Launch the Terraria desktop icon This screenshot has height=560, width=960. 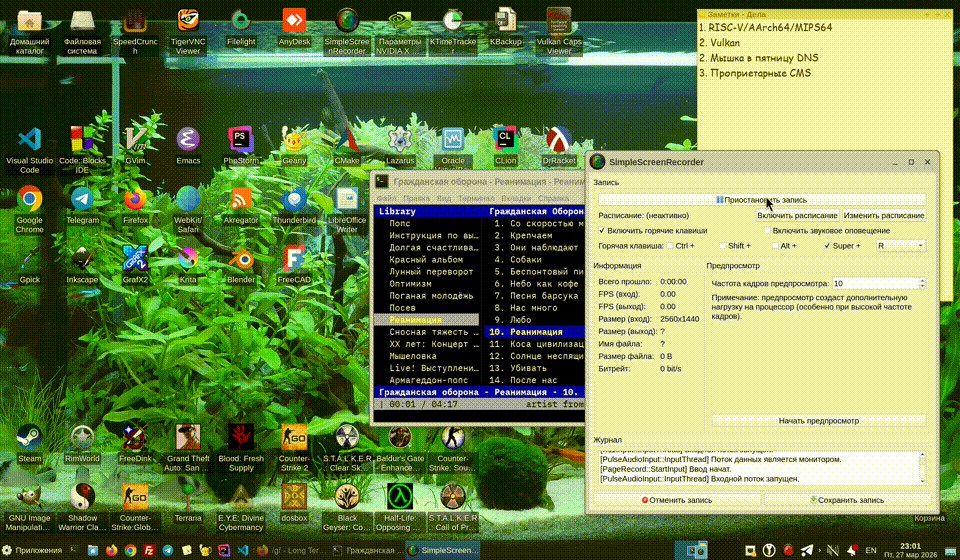pos(188,503)
